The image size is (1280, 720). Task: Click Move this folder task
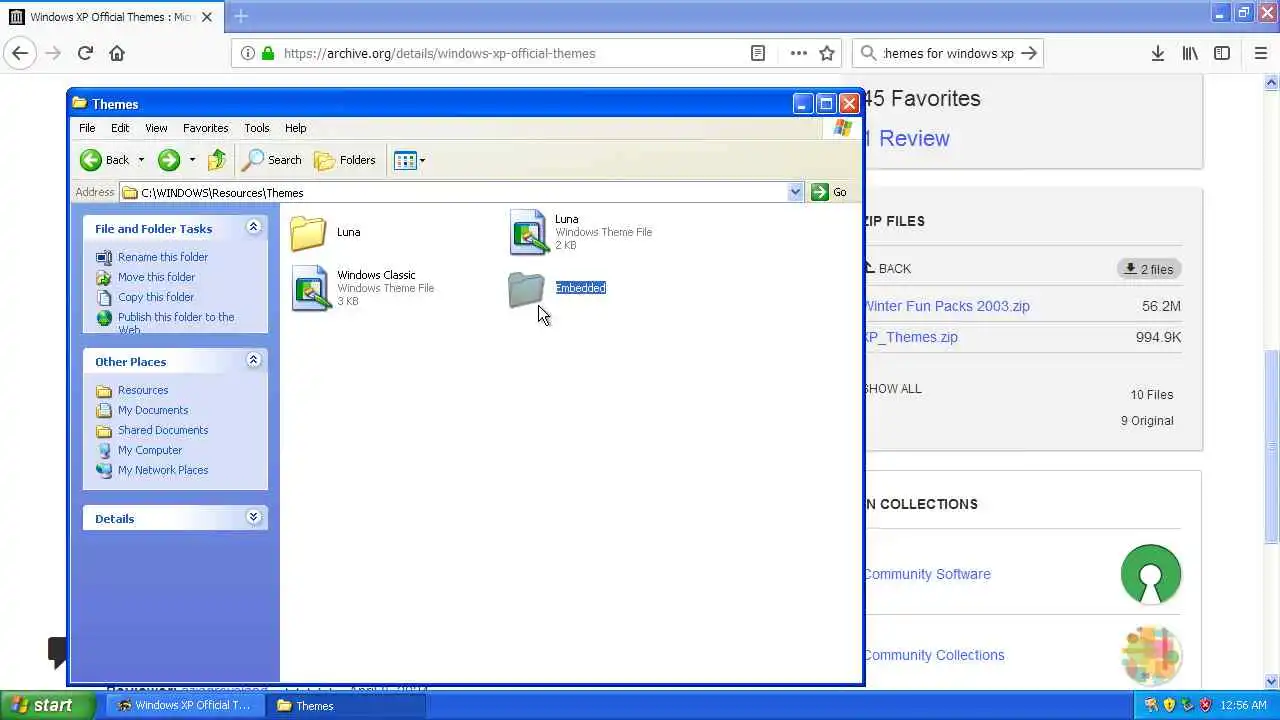pyautogui.click(x=146, y=277)
